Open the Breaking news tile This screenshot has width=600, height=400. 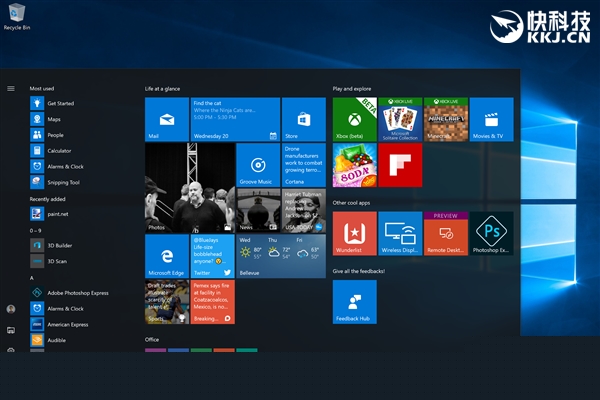click(x=213, y=302)
